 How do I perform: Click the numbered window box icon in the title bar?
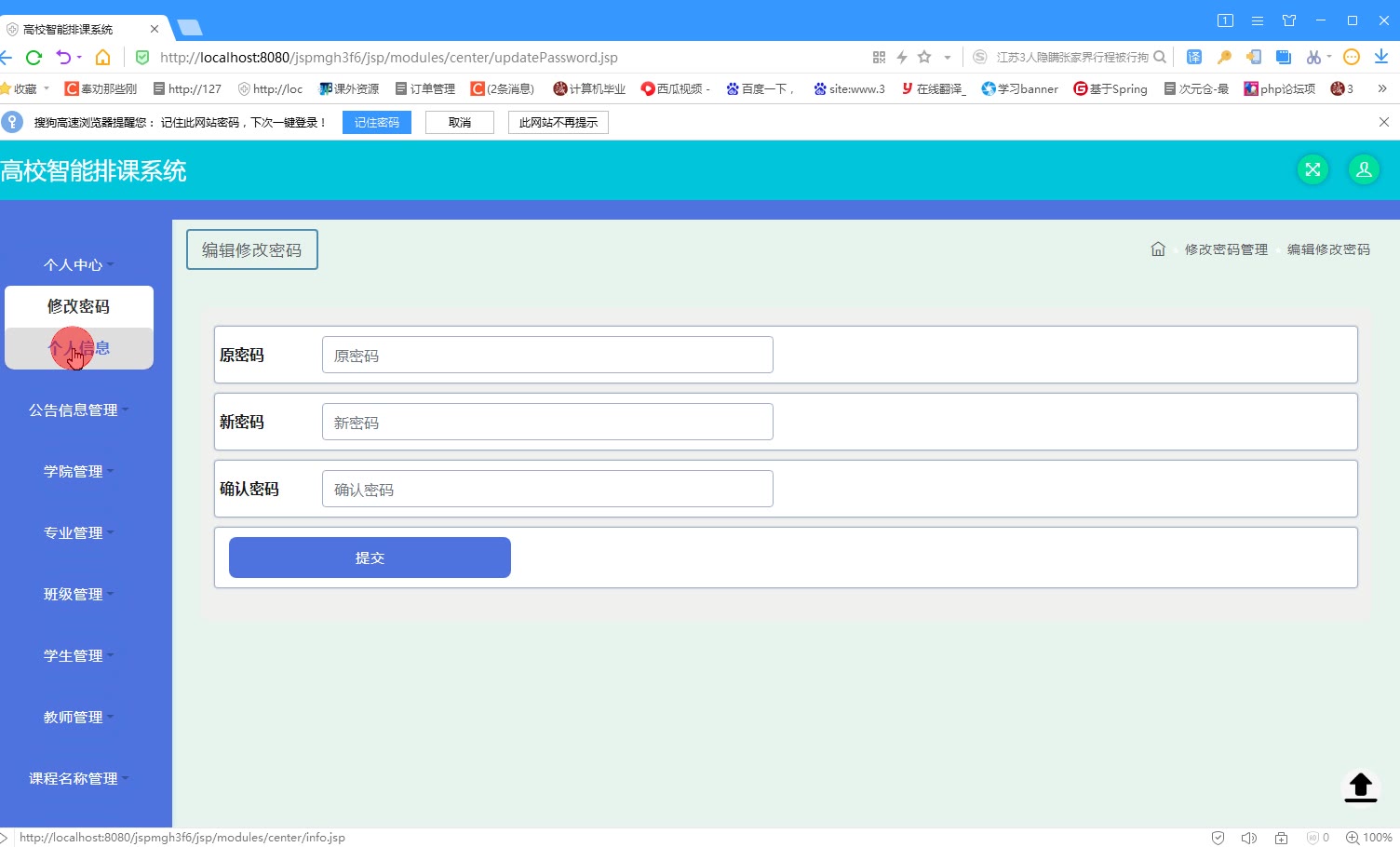(x=1225, y=20)
